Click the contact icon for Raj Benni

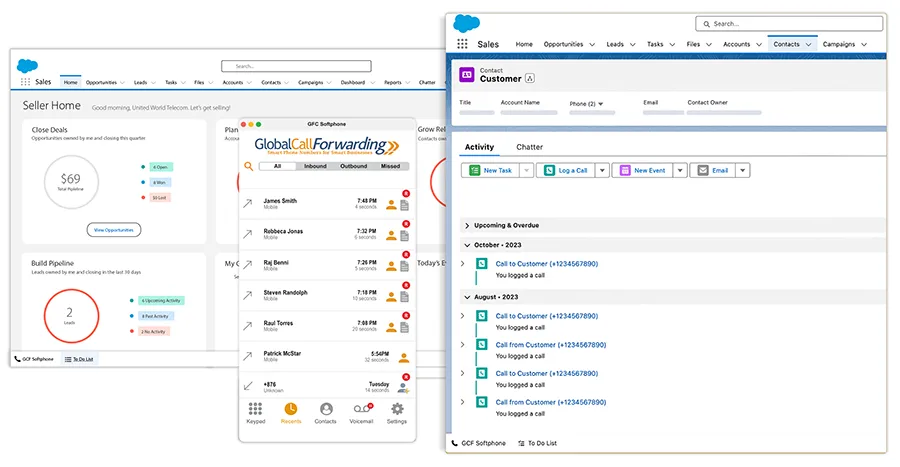click(x=391, y=266)
